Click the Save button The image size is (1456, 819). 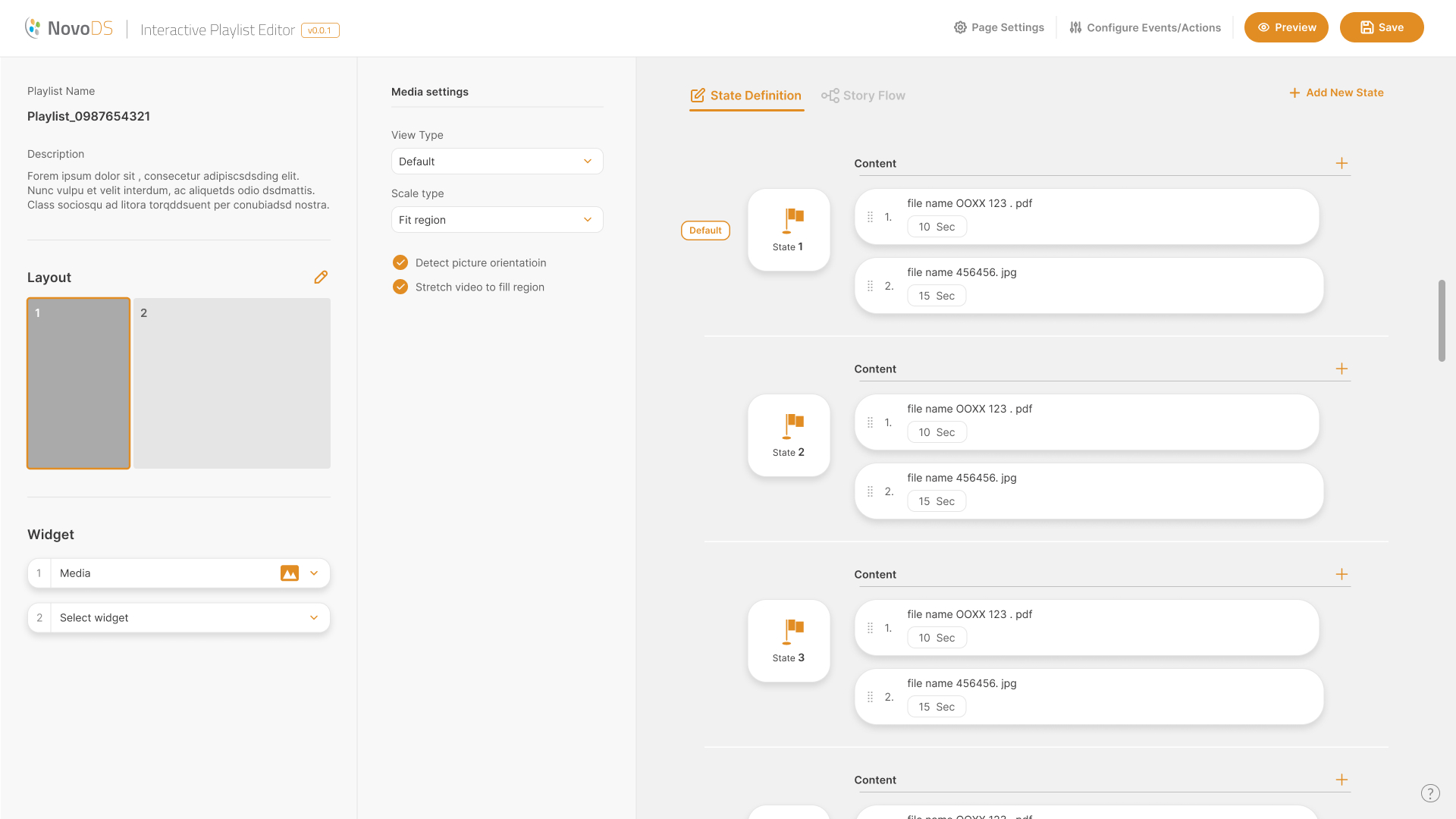pyautogui.click(x=1381, y=27)
